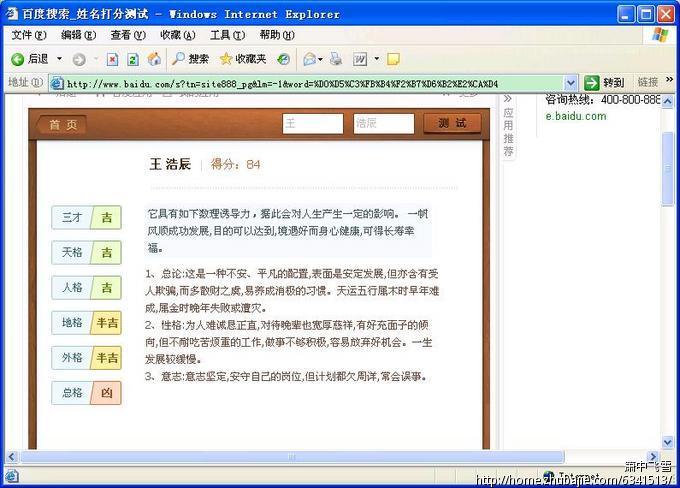Click the 首页 home button on page
This screenshot has width=680, height=488.
pos(62,124)
